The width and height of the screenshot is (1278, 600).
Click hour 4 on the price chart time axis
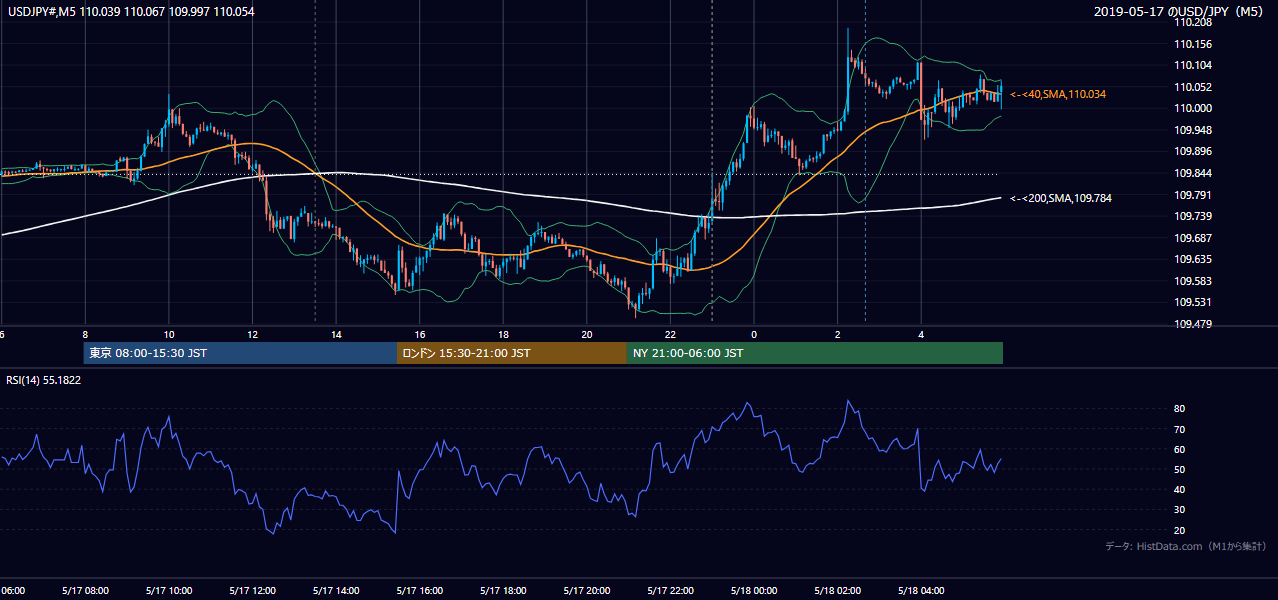click(x=921, y=335)
